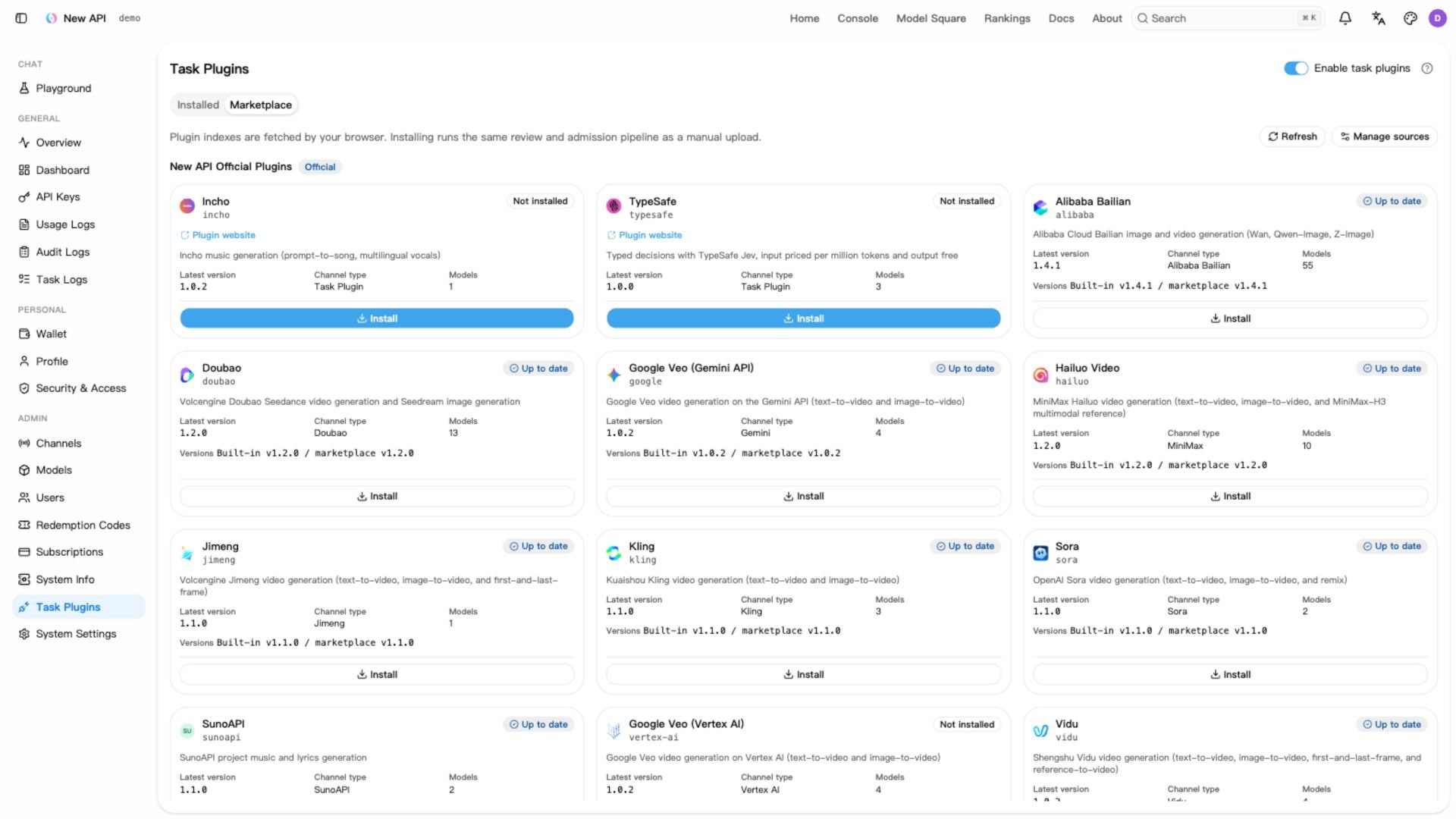This screenshot has height=819, width=1456.
Task: Switch to the Installed tab
Action: tap(198, 105)
